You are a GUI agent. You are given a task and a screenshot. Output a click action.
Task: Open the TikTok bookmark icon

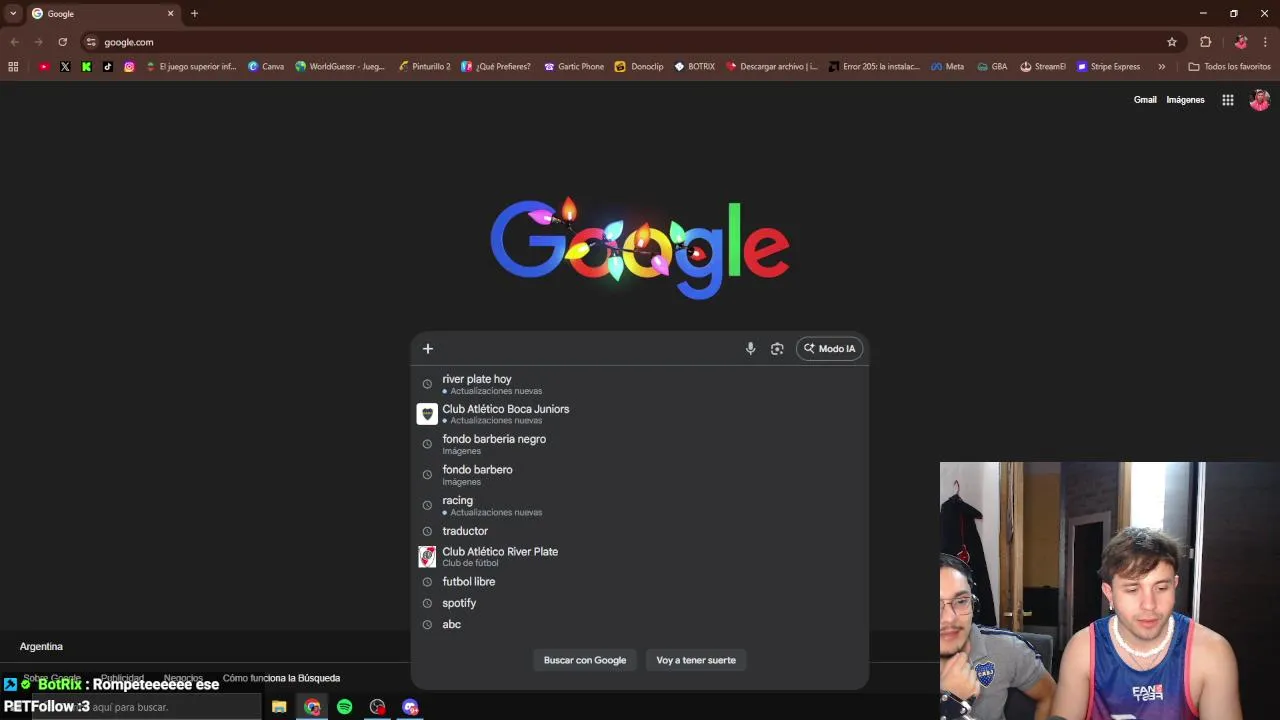pyautogui.click(x=108, y=67)
